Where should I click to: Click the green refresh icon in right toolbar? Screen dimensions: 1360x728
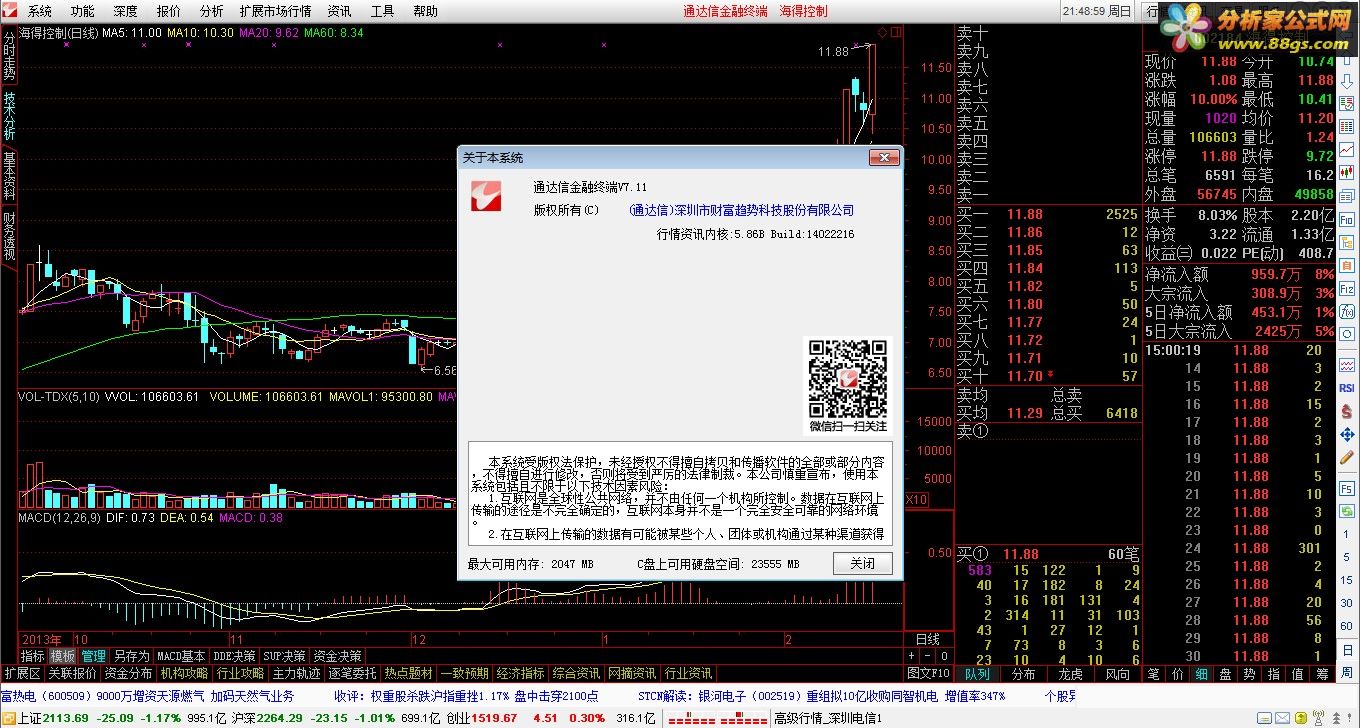pos(1346,511)
